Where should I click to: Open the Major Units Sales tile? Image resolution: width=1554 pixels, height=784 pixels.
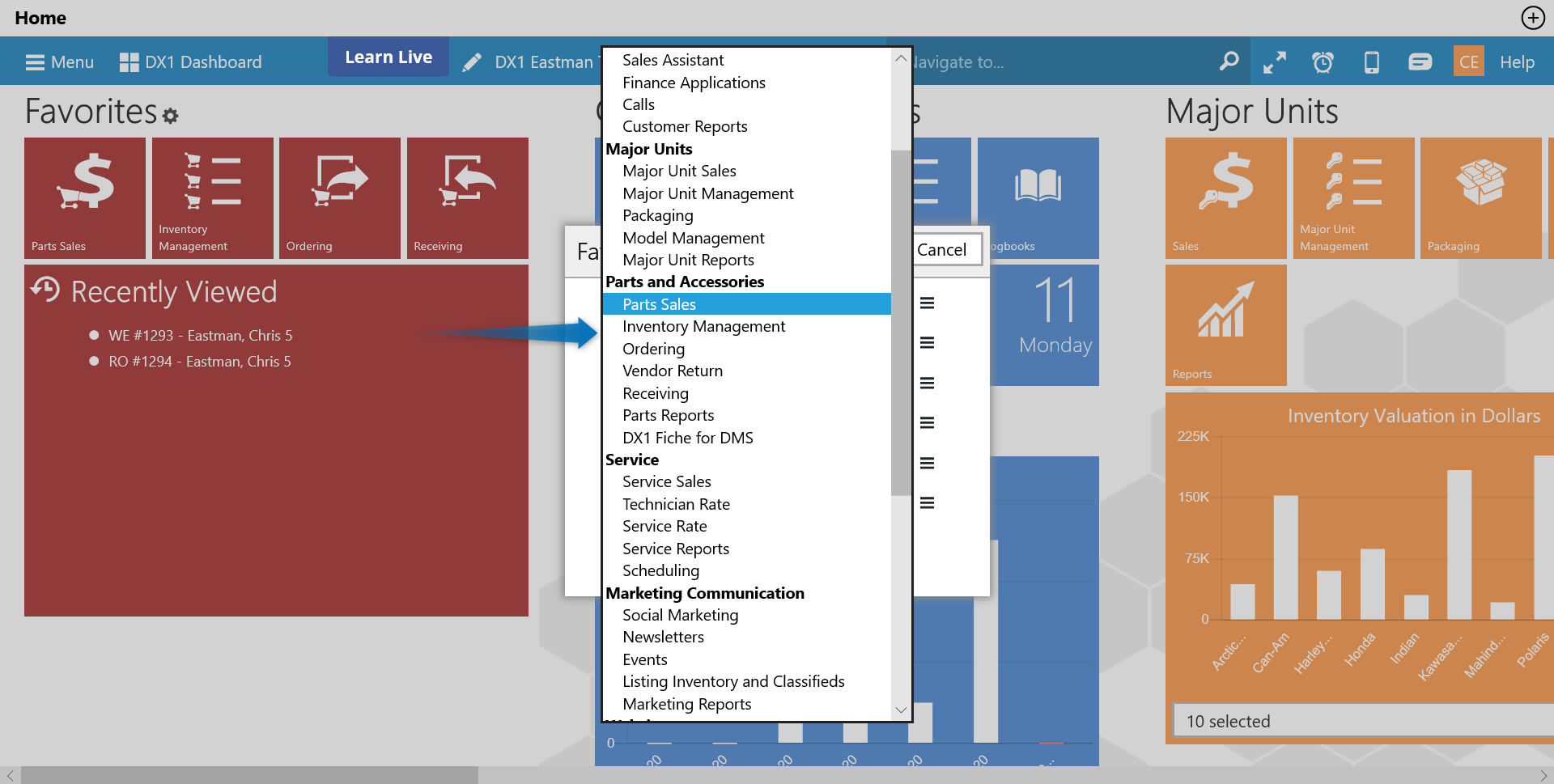tap(1226, 198)
